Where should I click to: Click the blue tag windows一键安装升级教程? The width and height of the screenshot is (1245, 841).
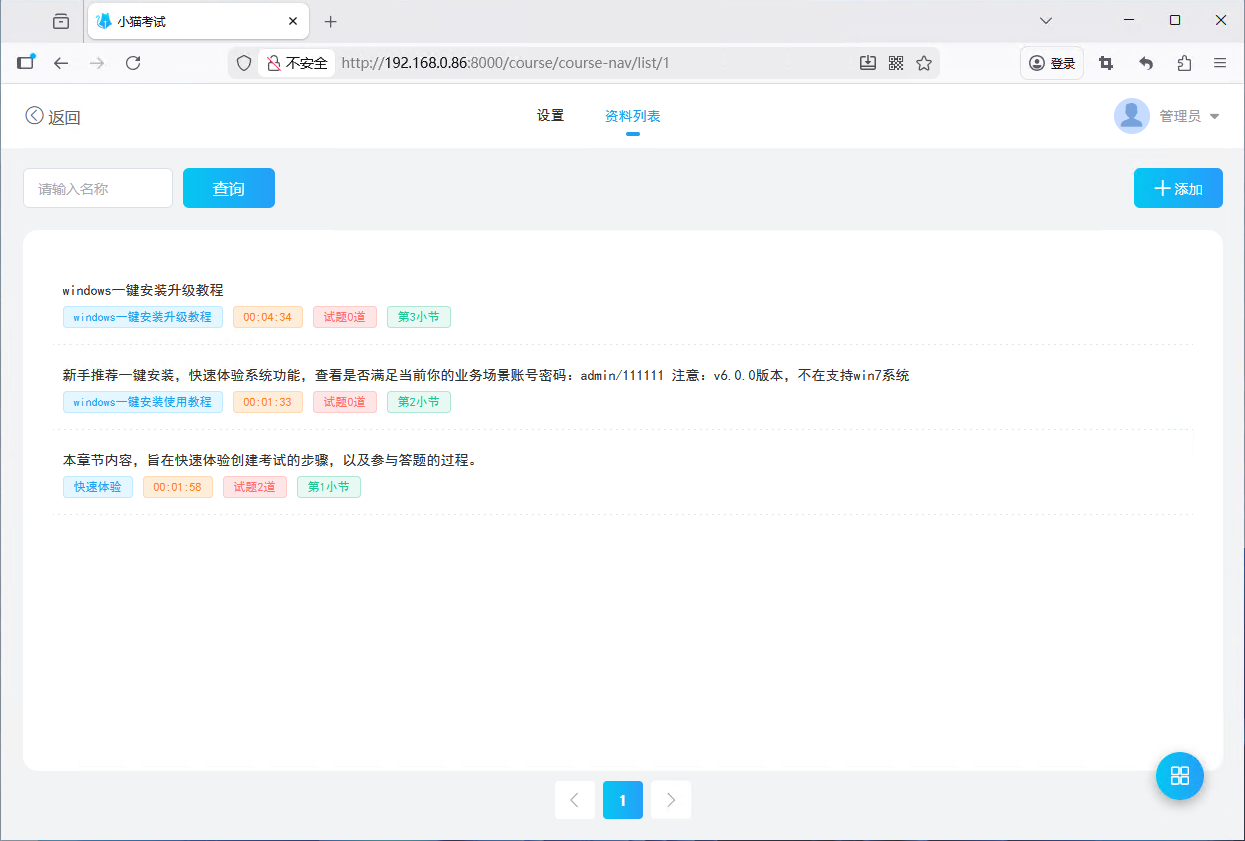tap(143, 317)
